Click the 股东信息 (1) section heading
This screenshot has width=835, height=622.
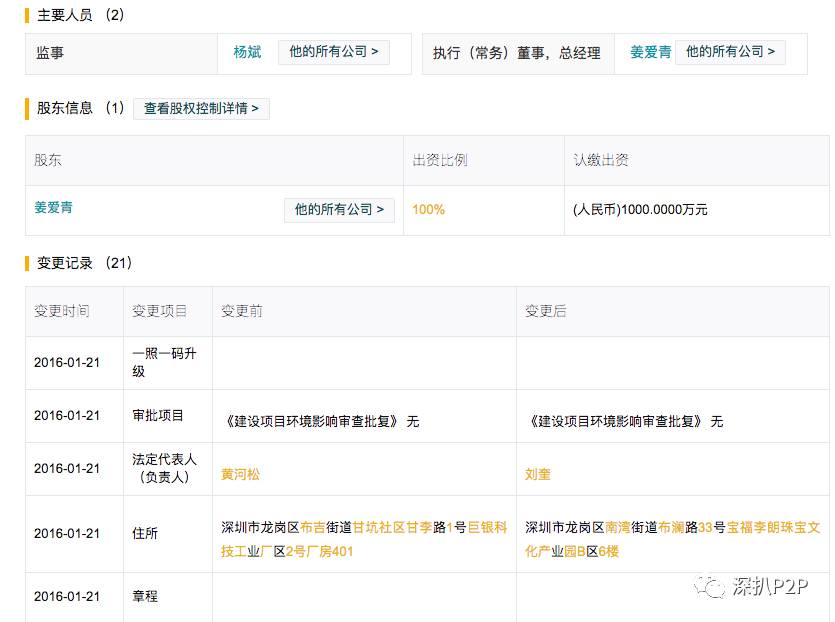coord(80,108)
